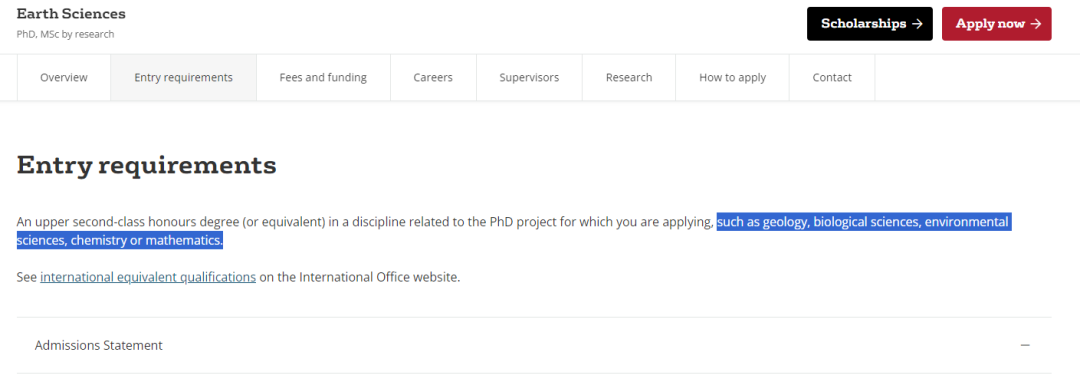The width and height of the screenshot is (1080, 382).
Task: Click the Admissions Statement label text
Action: [98, 346]
